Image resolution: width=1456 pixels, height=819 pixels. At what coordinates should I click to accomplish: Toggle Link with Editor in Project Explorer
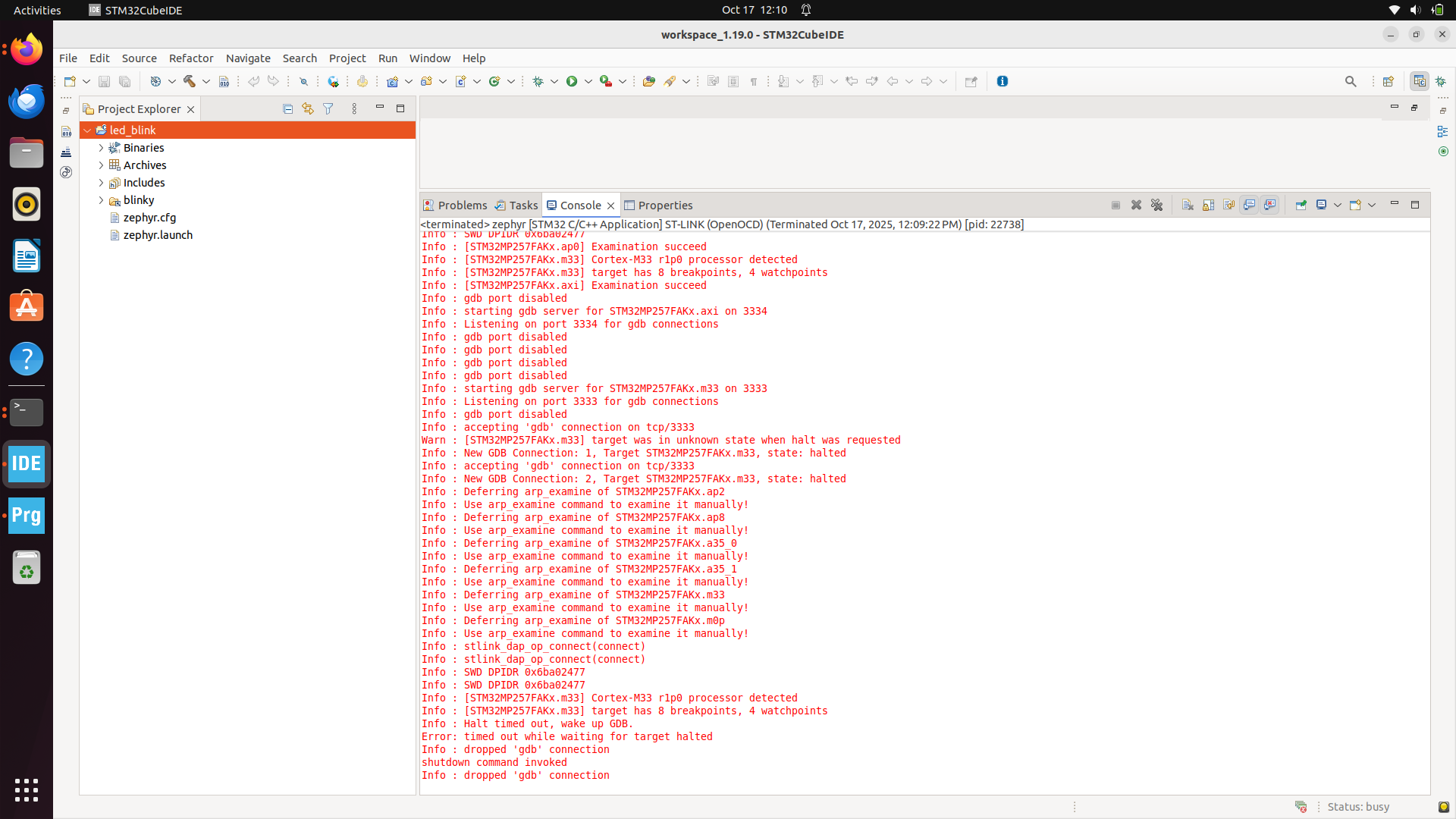tap(307, 108)
